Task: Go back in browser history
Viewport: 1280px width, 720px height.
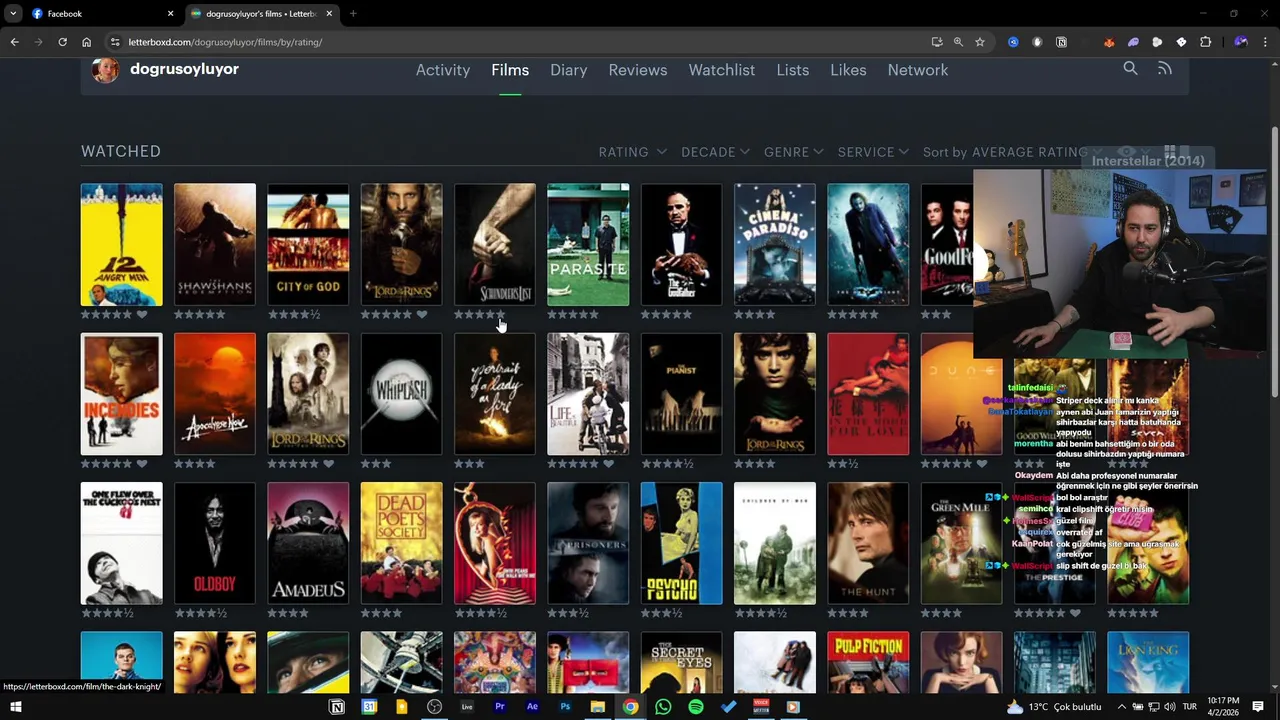Action: tap(14, 42)
